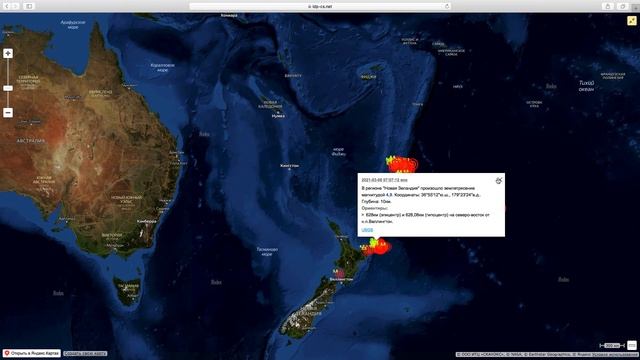
Task: Open Safari share button
Action: point(608,6)
